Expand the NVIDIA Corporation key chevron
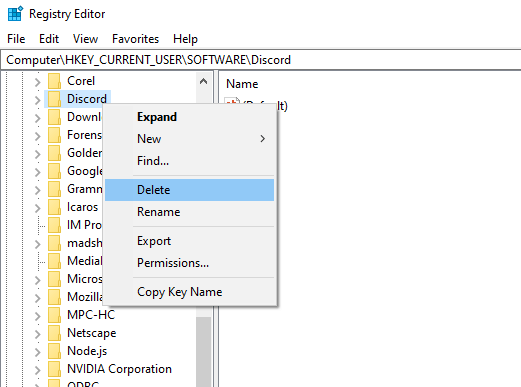This screenshot has width=521, height=387. click(37, 370)
